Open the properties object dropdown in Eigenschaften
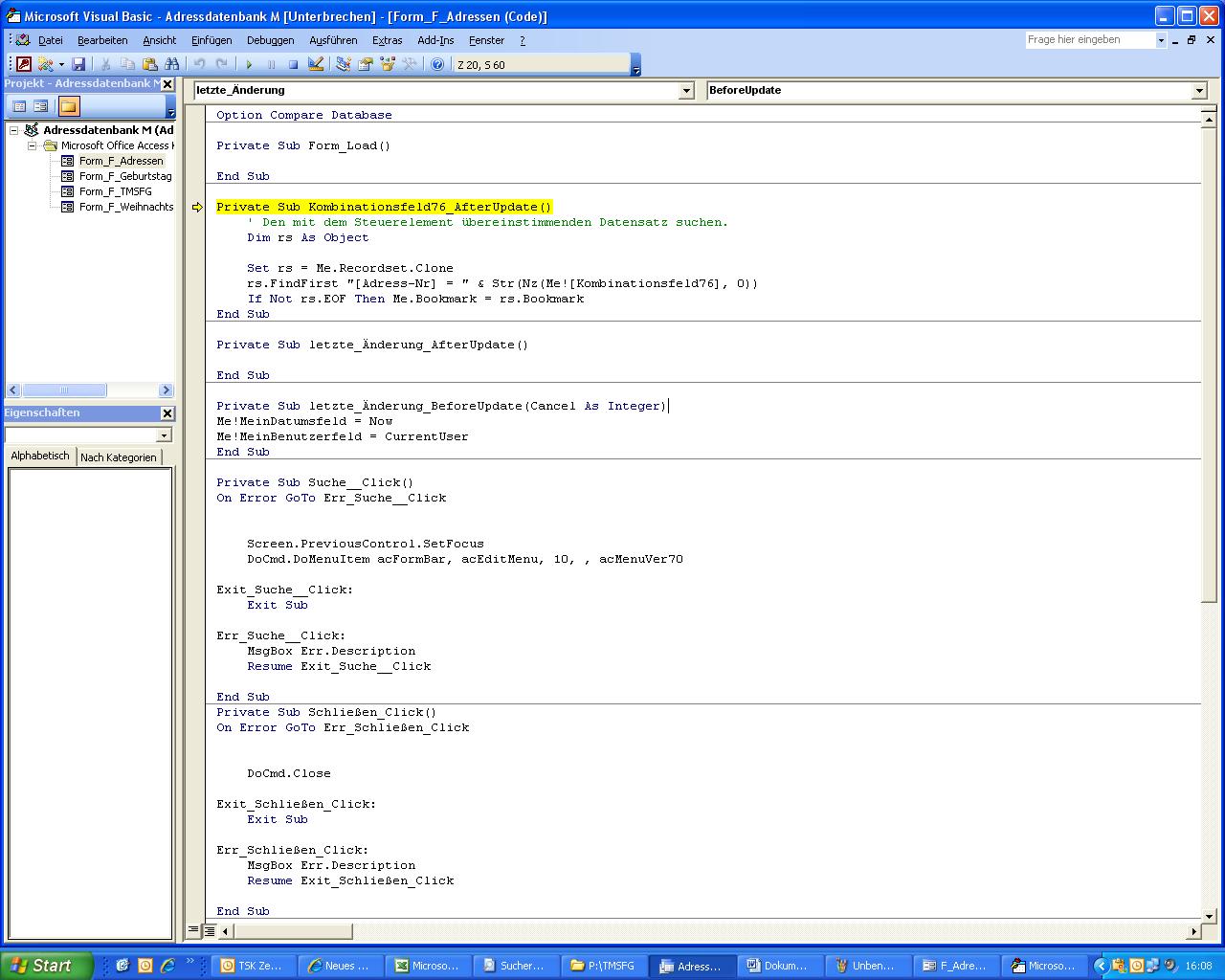1225x980 pixels. (164, 435)
